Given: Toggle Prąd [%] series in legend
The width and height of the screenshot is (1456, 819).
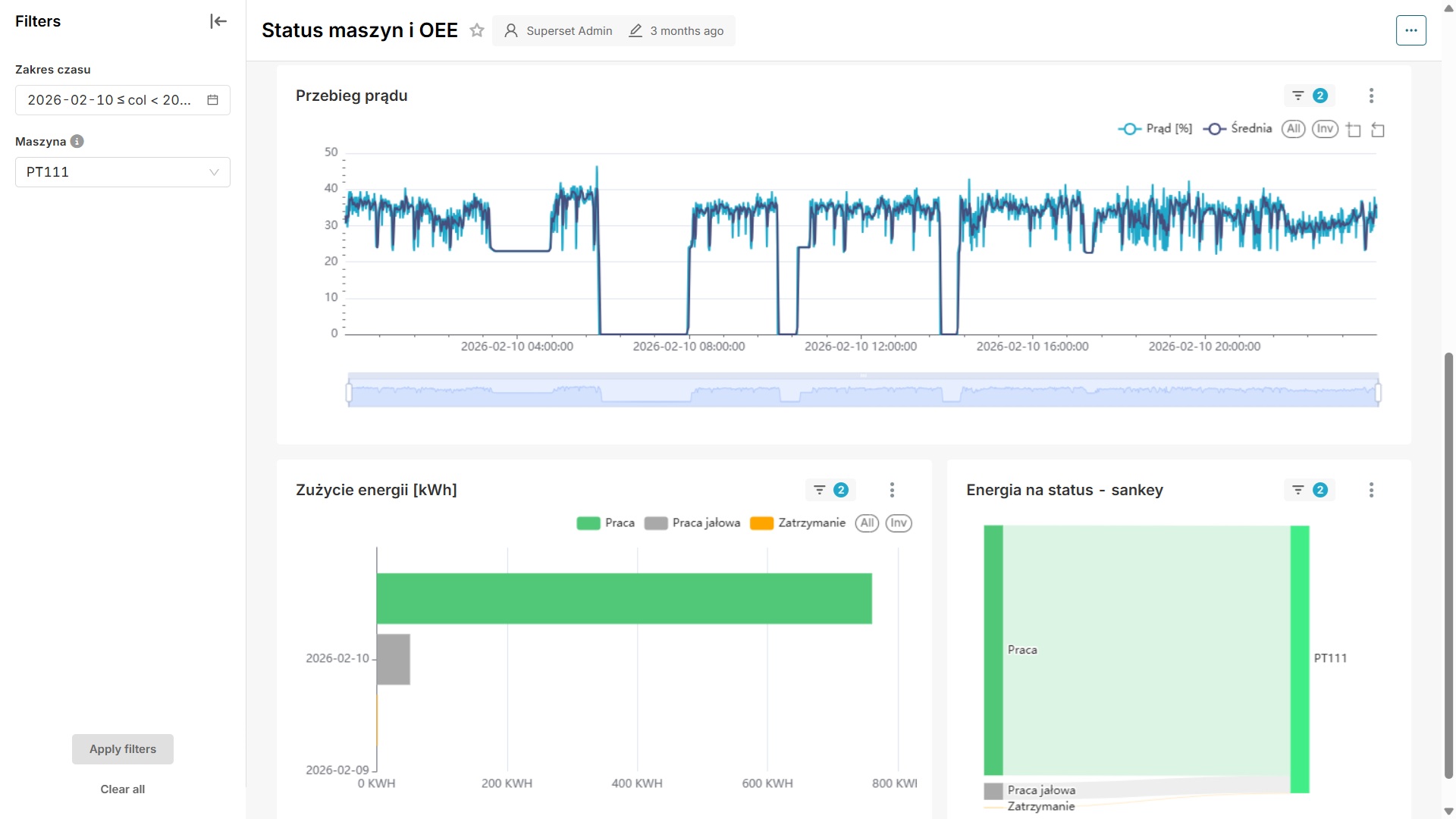Looking at the screenshot, I should click(1155, 129).
